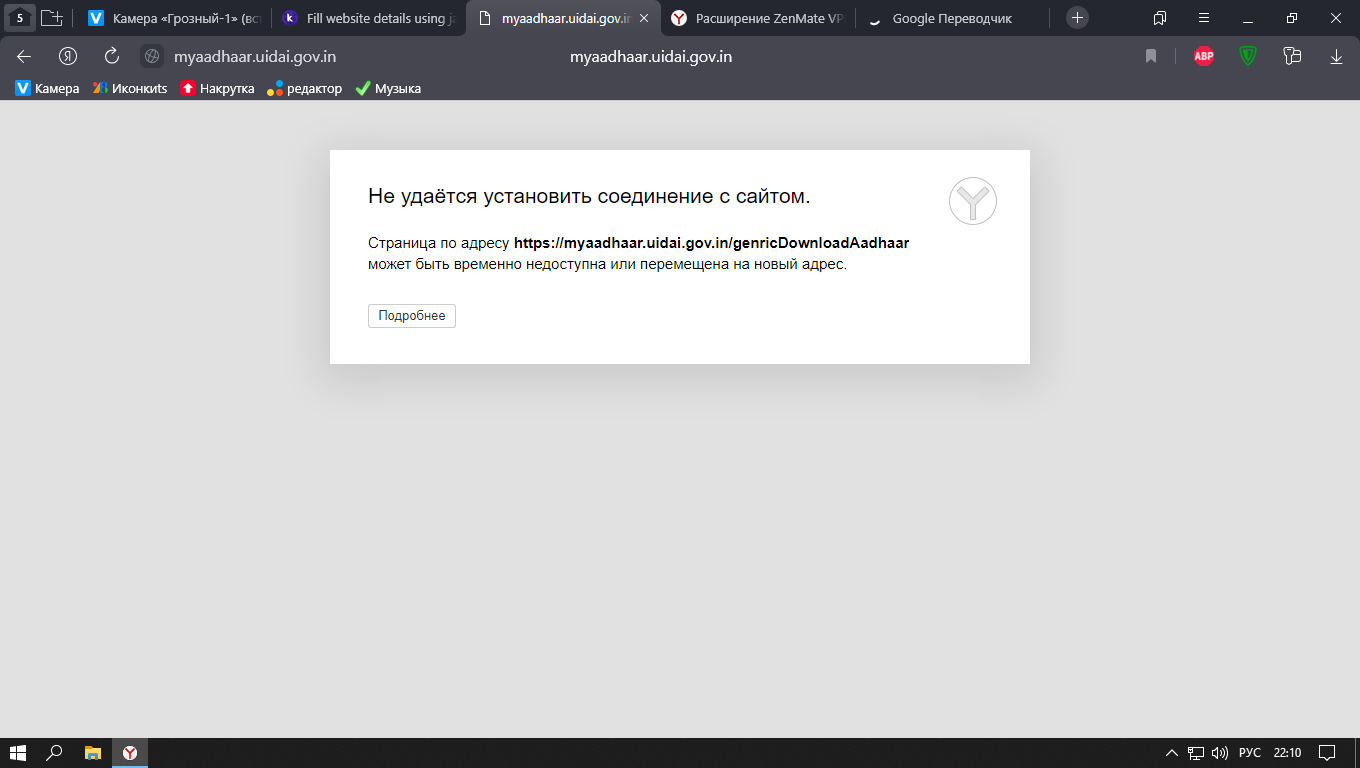The width and height of the screenshot is (1360, 768).
Task: Click the site info icon in address bar
Action: [152, 57]
